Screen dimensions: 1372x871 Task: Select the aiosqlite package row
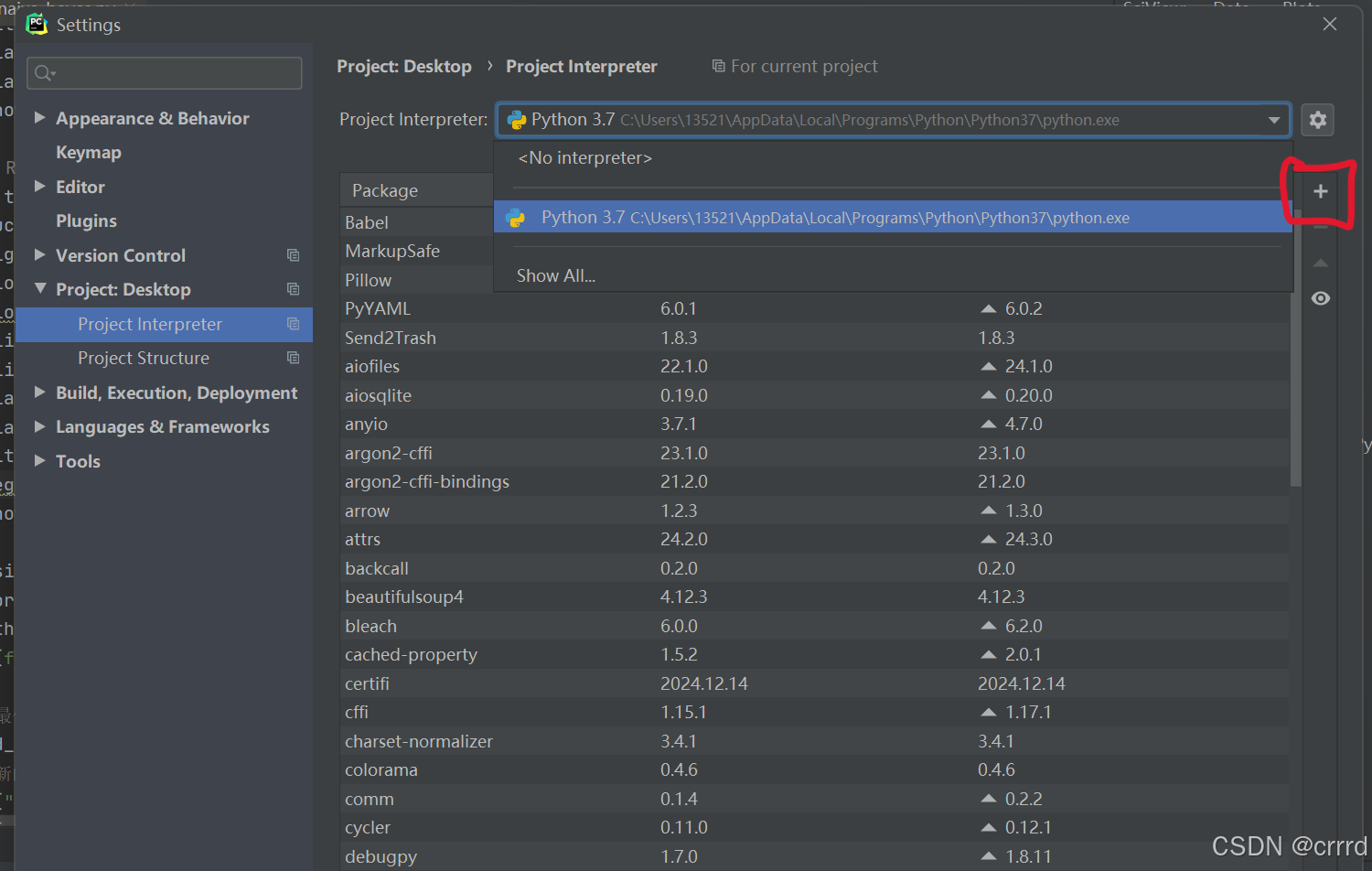pyautogui.click(x=814, y=395)
